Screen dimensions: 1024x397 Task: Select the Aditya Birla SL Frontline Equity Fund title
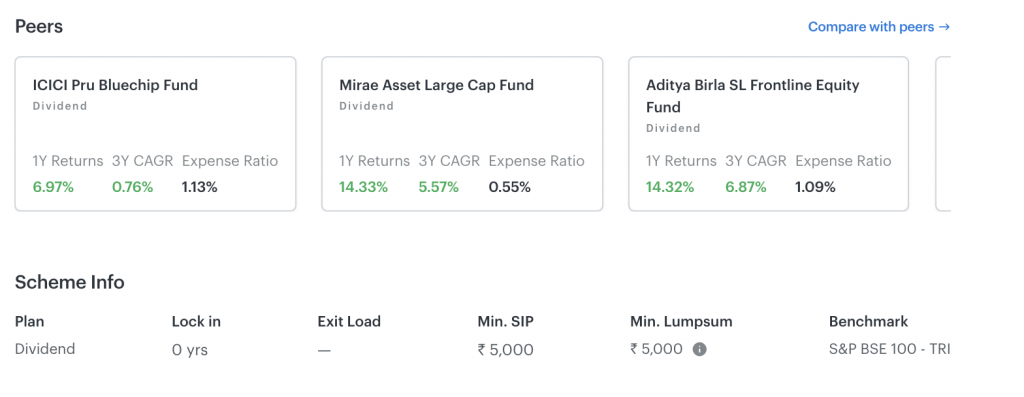753,96
